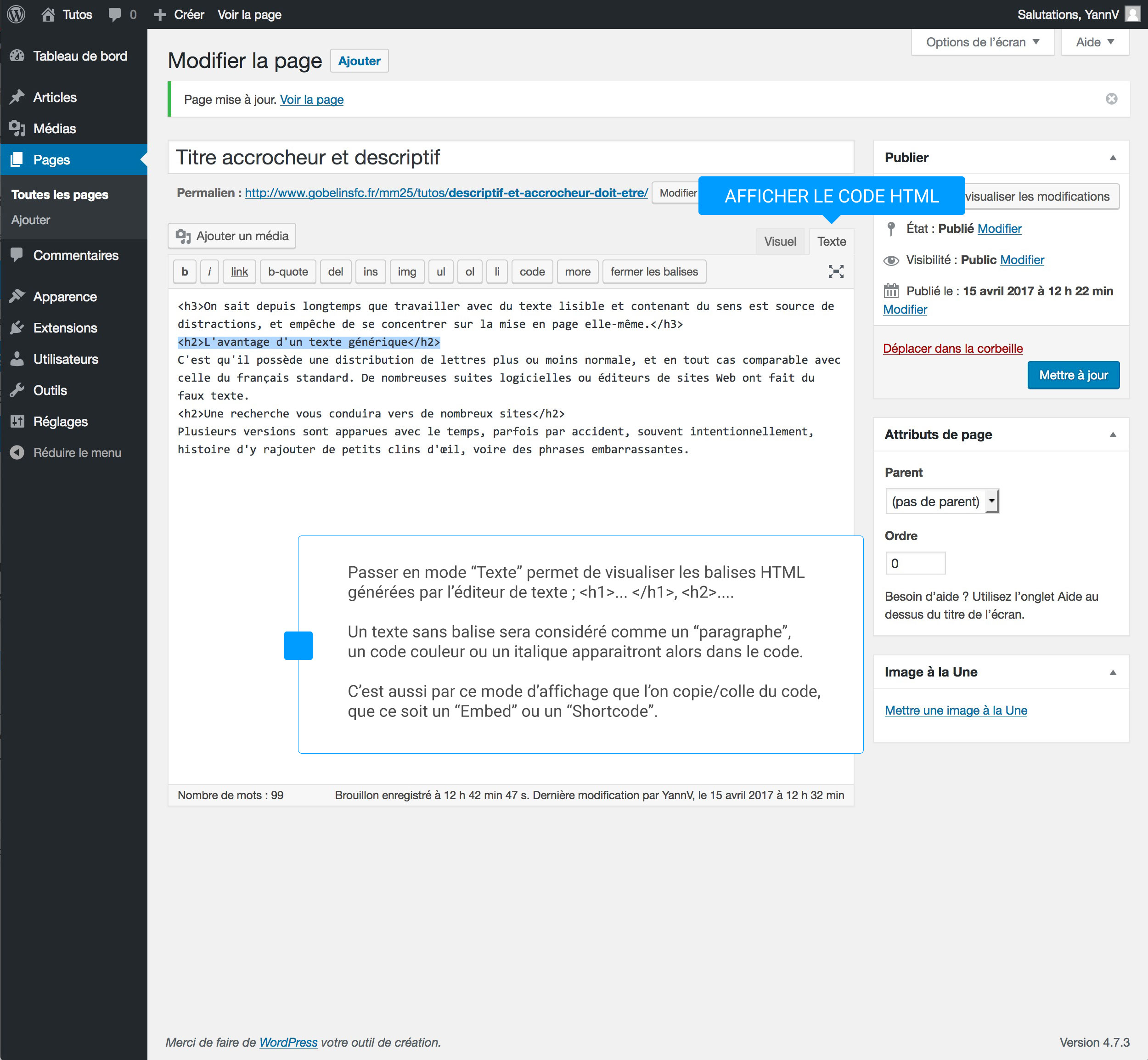Open Extensions plugins menu
Image resolution: width=1148 pixels, height=1060 pixels.
point(73,328)
